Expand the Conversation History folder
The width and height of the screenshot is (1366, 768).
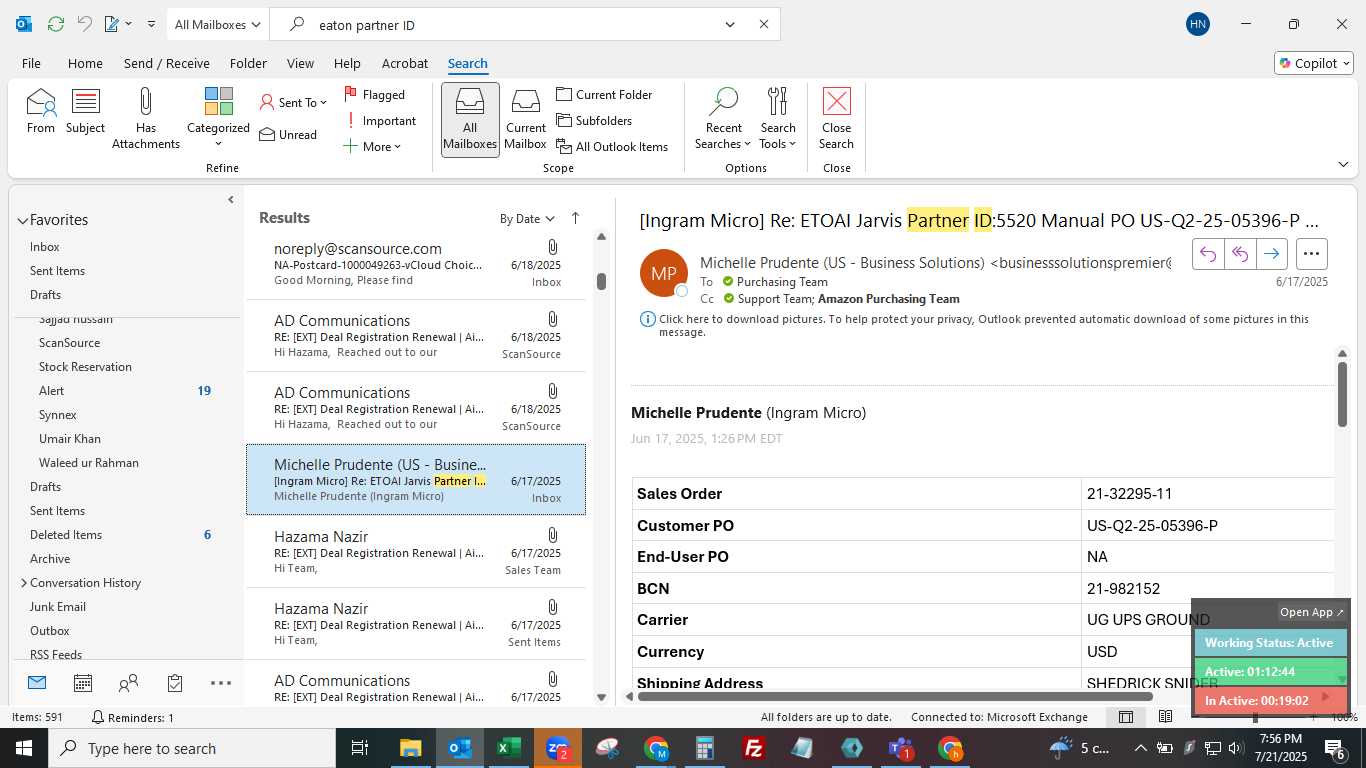[x=24, y=583]
